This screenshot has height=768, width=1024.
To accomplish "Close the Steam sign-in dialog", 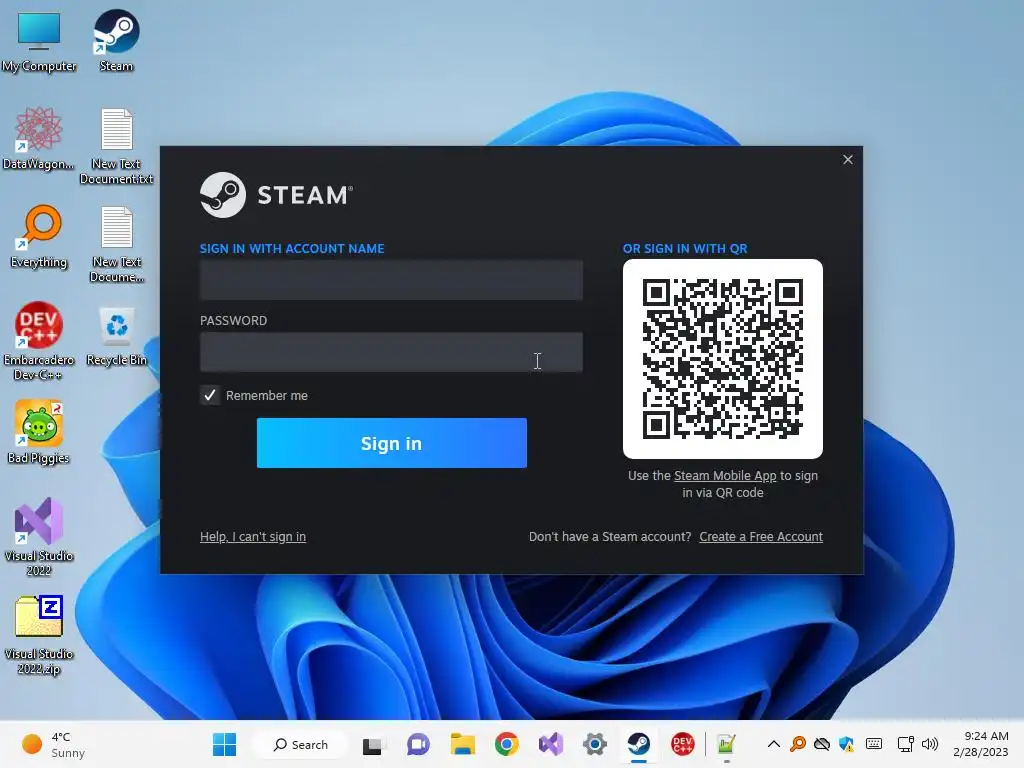I will 848,159.
